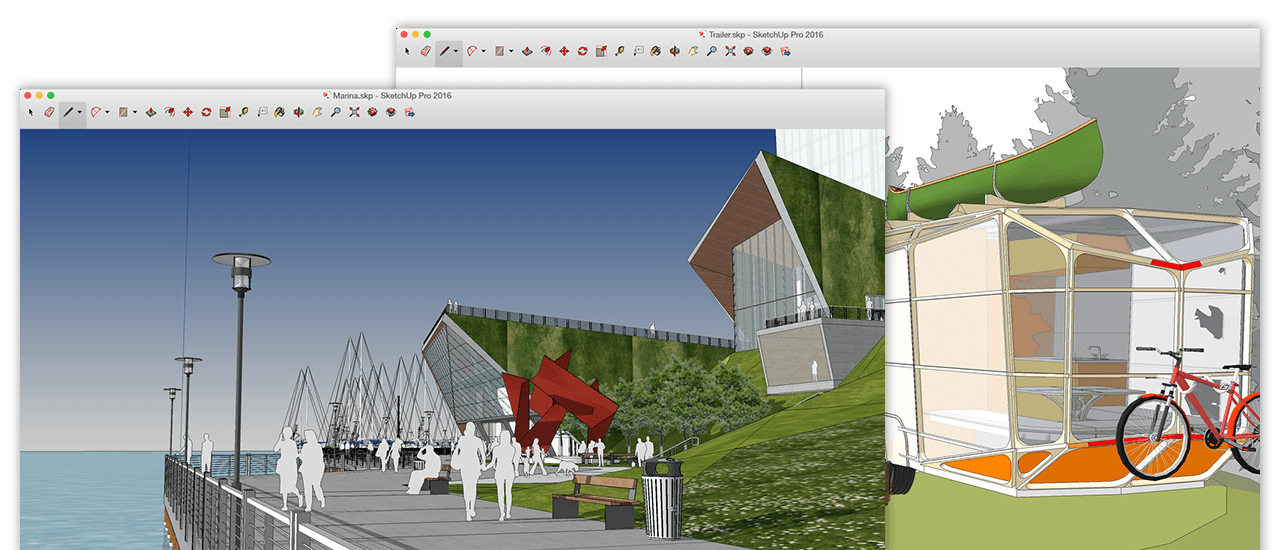Activate Push/Pull tool in Trailer window
1280x550 pixels.
(x=527, y=50)
